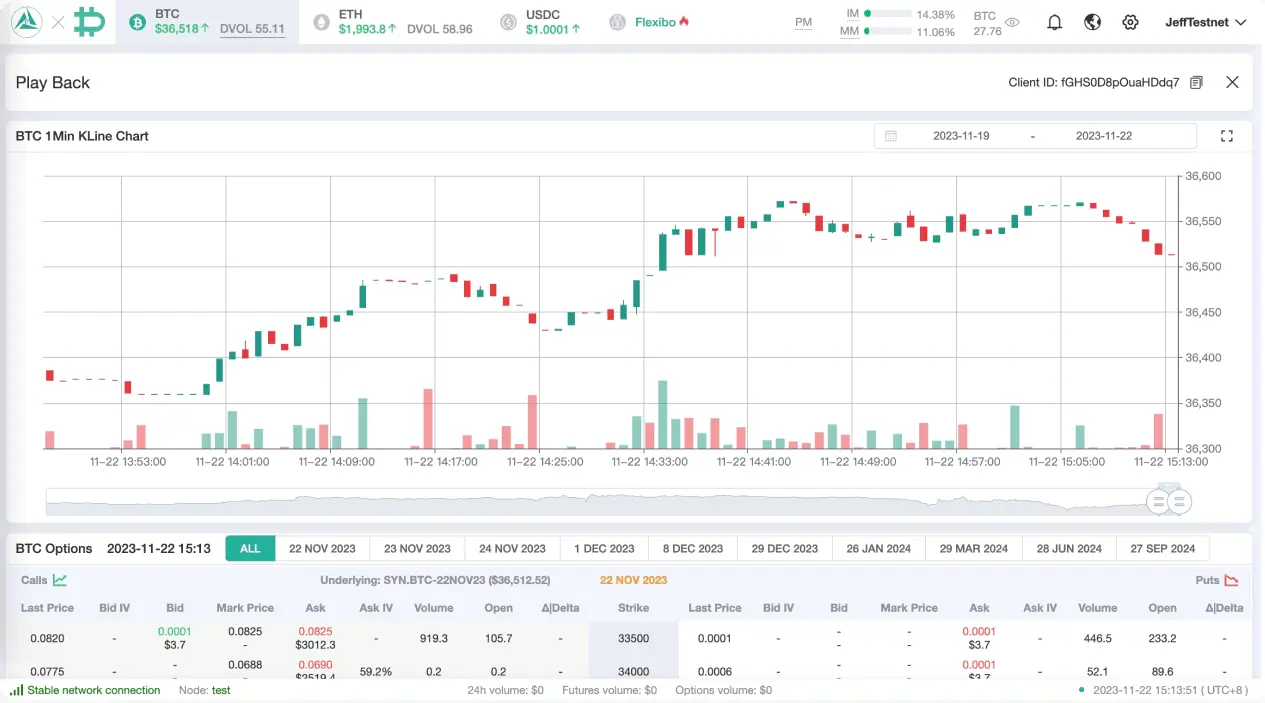Copy the Client ID

[x=1196, y=82]
